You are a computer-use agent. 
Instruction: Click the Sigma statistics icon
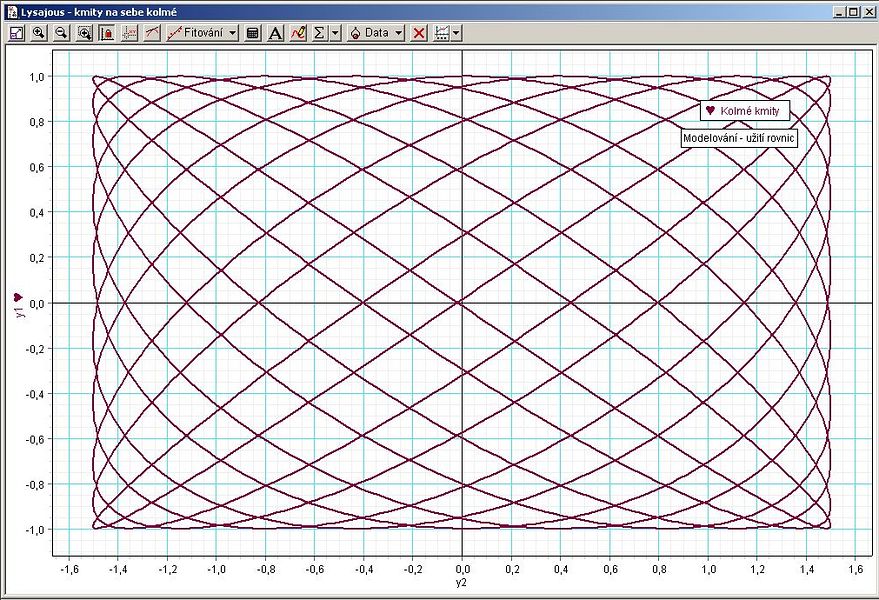pyautogui.click(x=320, y=33)
